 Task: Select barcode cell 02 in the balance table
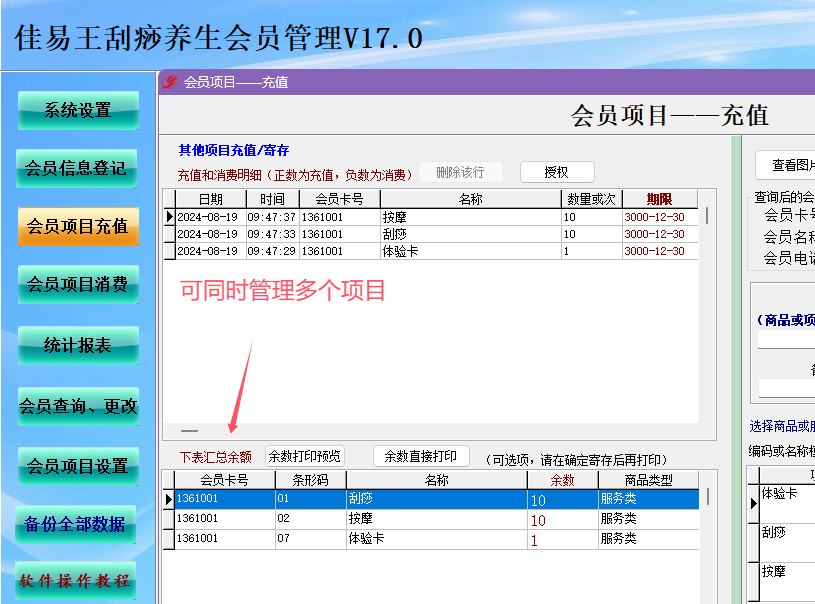tap(310, 519)
